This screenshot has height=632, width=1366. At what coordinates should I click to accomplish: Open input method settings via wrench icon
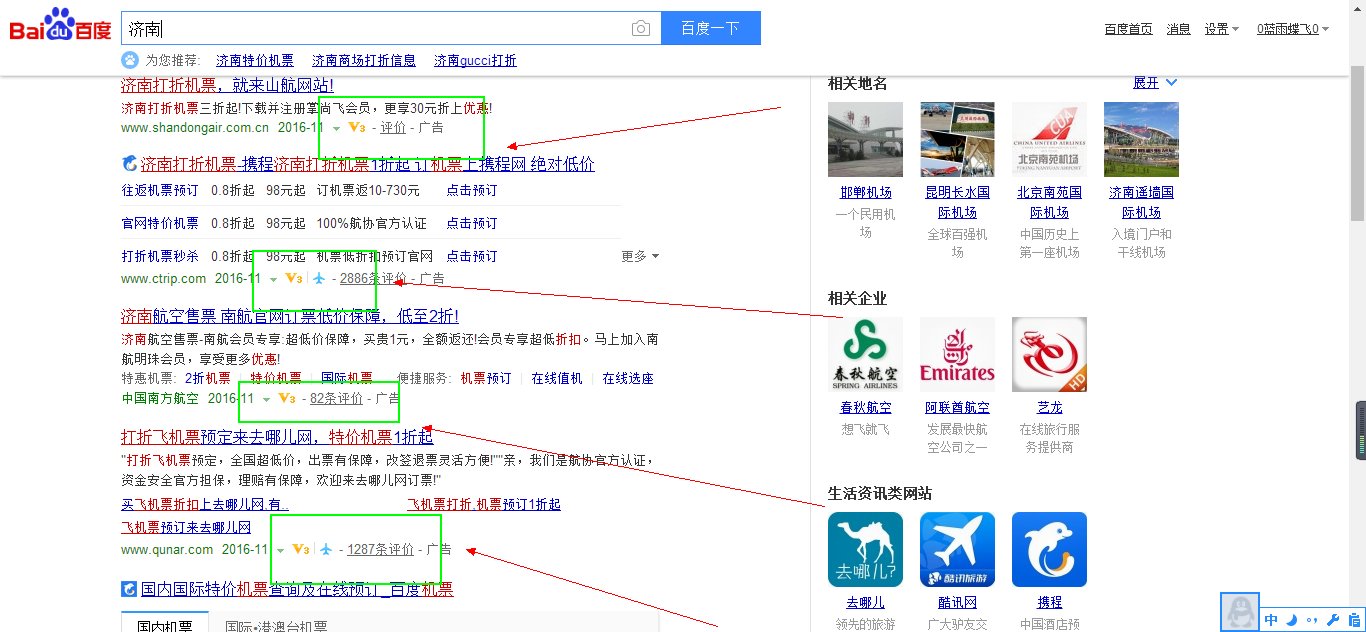(x=1333, y=619)
